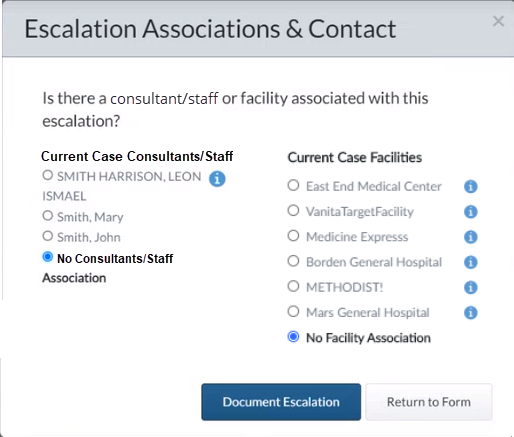Select Borden General Hospital radio button

pos(293,261)
